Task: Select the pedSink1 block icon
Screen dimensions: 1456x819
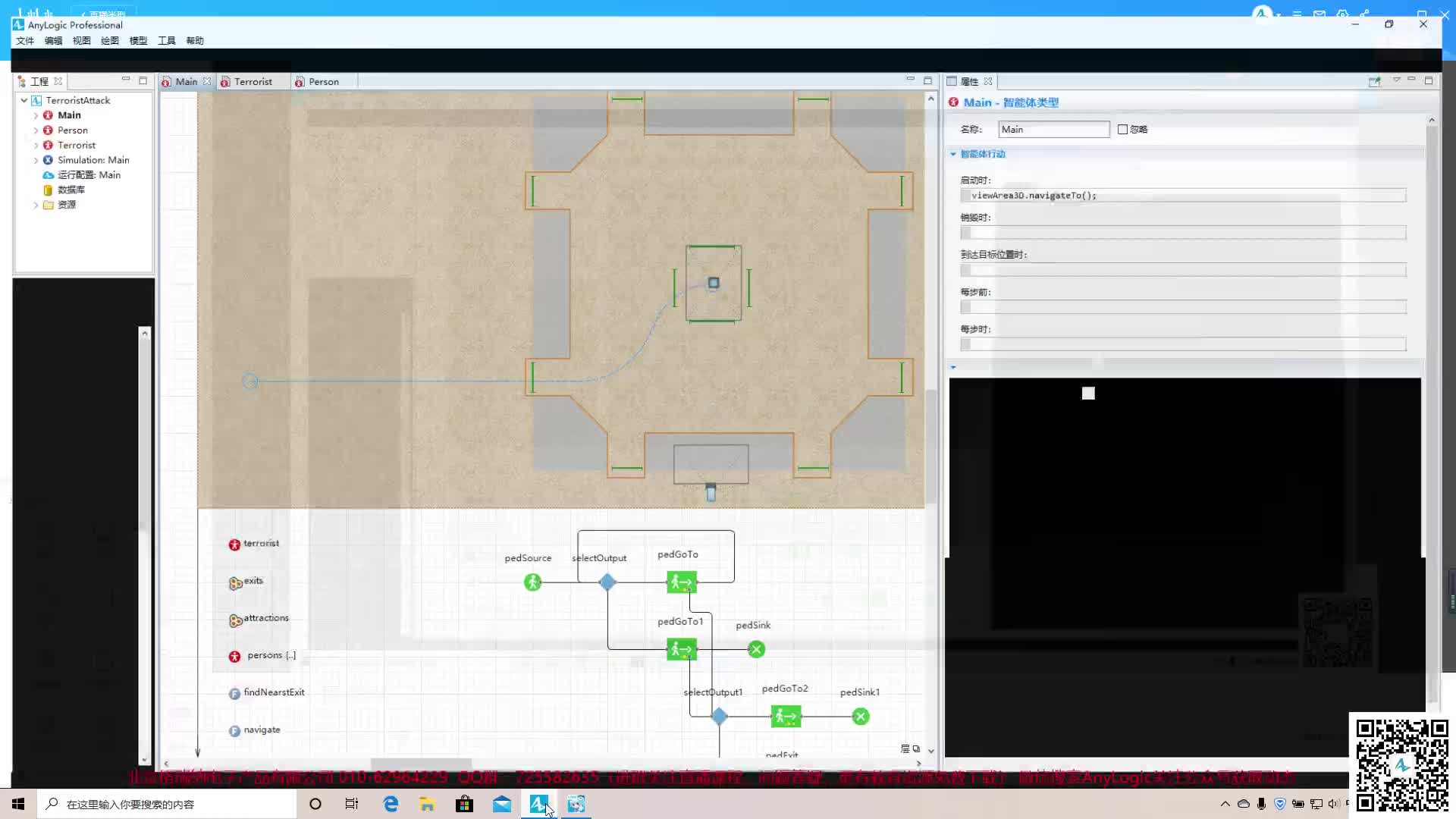Action: click(860, 716)
